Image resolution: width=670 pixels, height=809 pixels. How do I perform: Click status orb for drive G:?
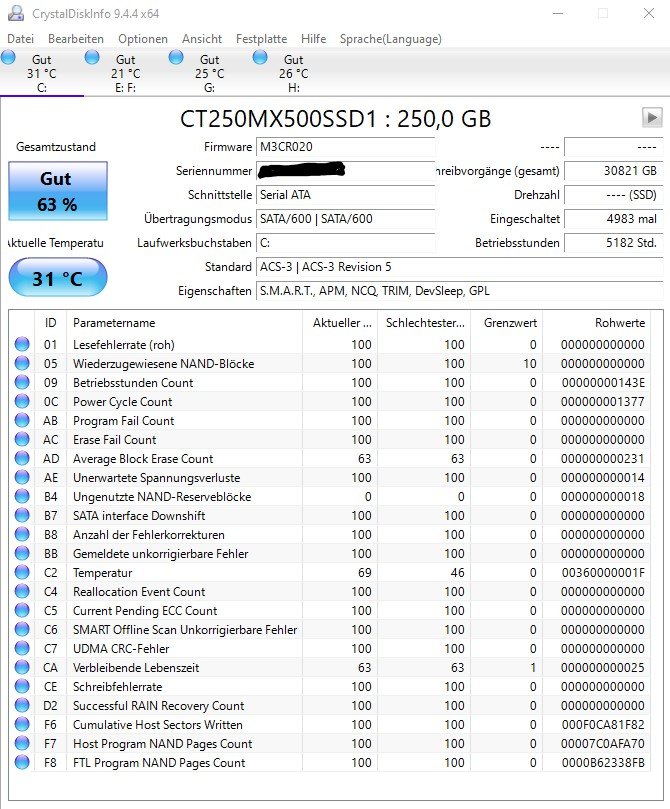[x=176, y=57]
